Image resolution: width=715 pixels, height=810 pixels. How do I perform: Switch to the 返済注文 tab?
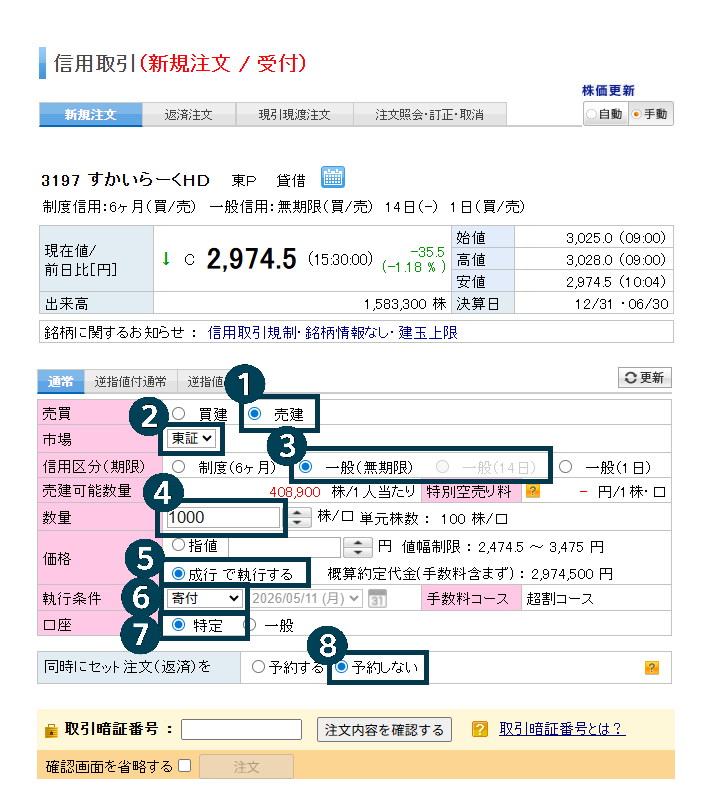point(189,114)
